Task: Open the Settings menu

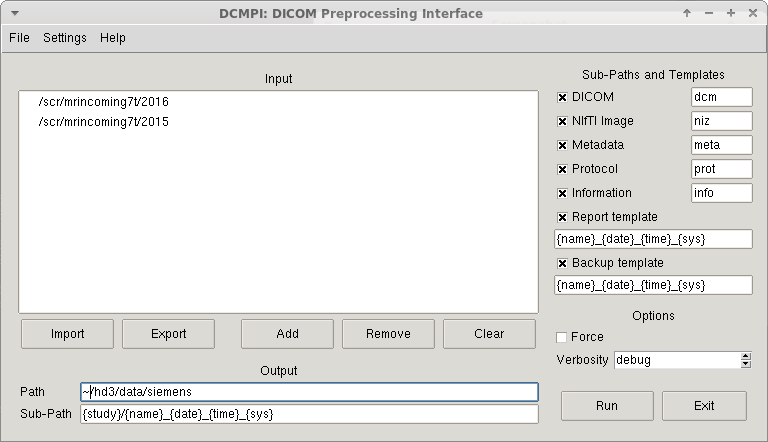Action: point(64,38)
